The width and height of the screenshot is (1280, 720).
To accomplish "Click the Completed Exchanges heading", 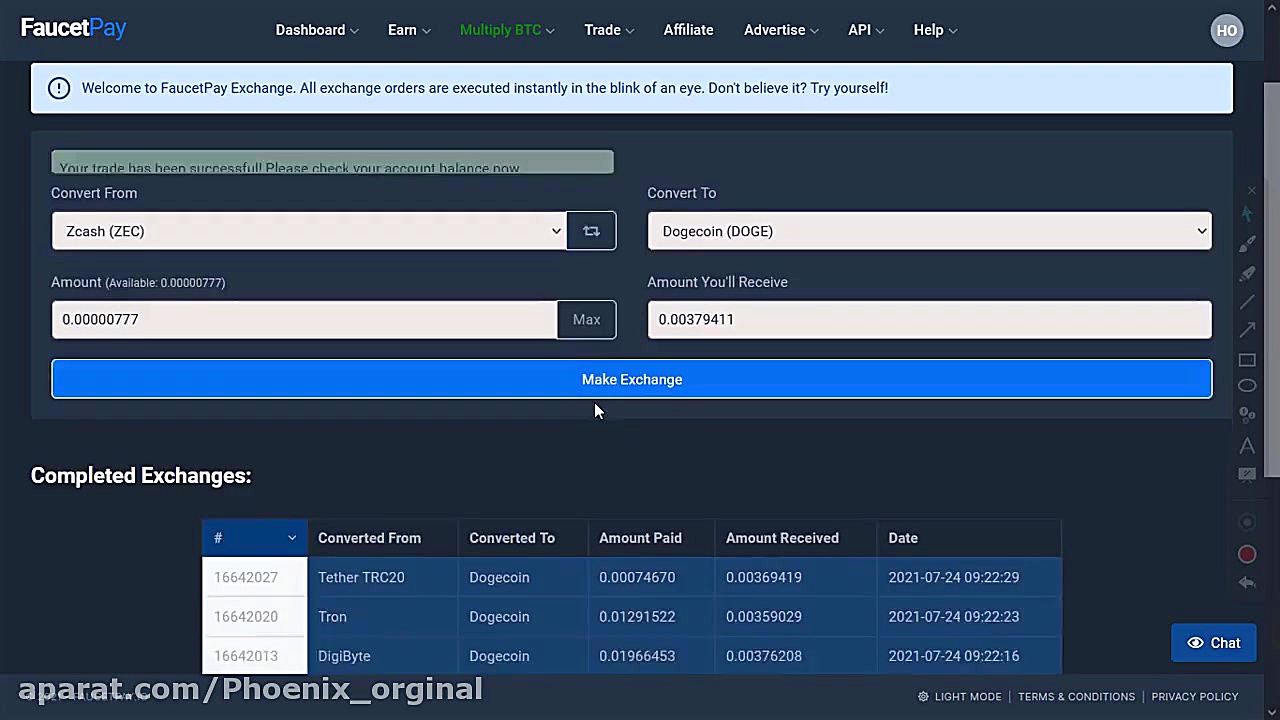I will tap(141, 476).
